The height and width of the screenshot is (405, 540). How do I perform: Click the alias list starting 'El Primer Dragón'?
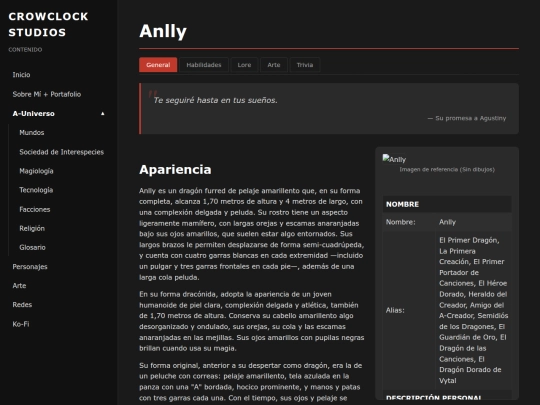[x=474, y=310]
